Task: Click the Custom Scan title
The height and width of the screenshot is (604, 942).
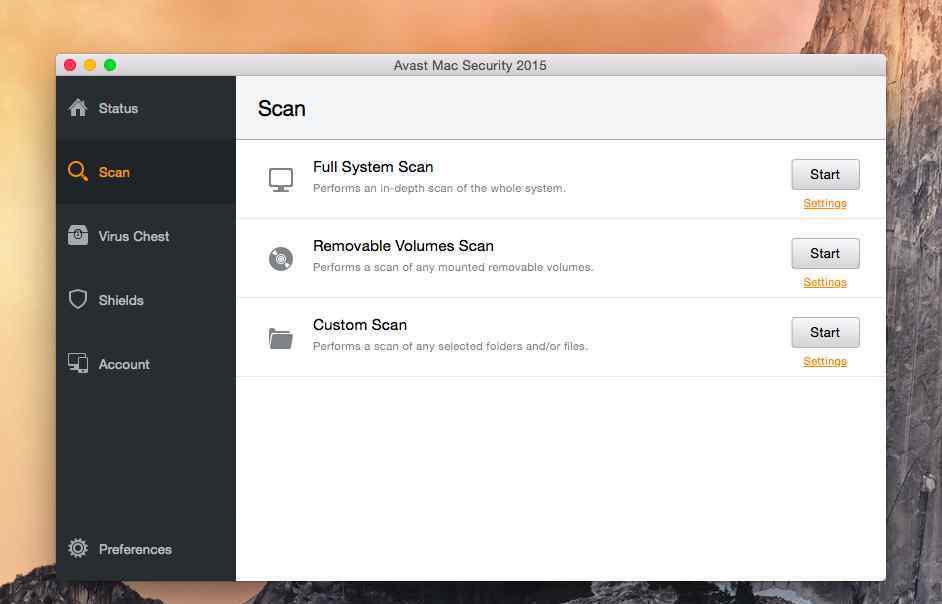Action: [360, 325]
